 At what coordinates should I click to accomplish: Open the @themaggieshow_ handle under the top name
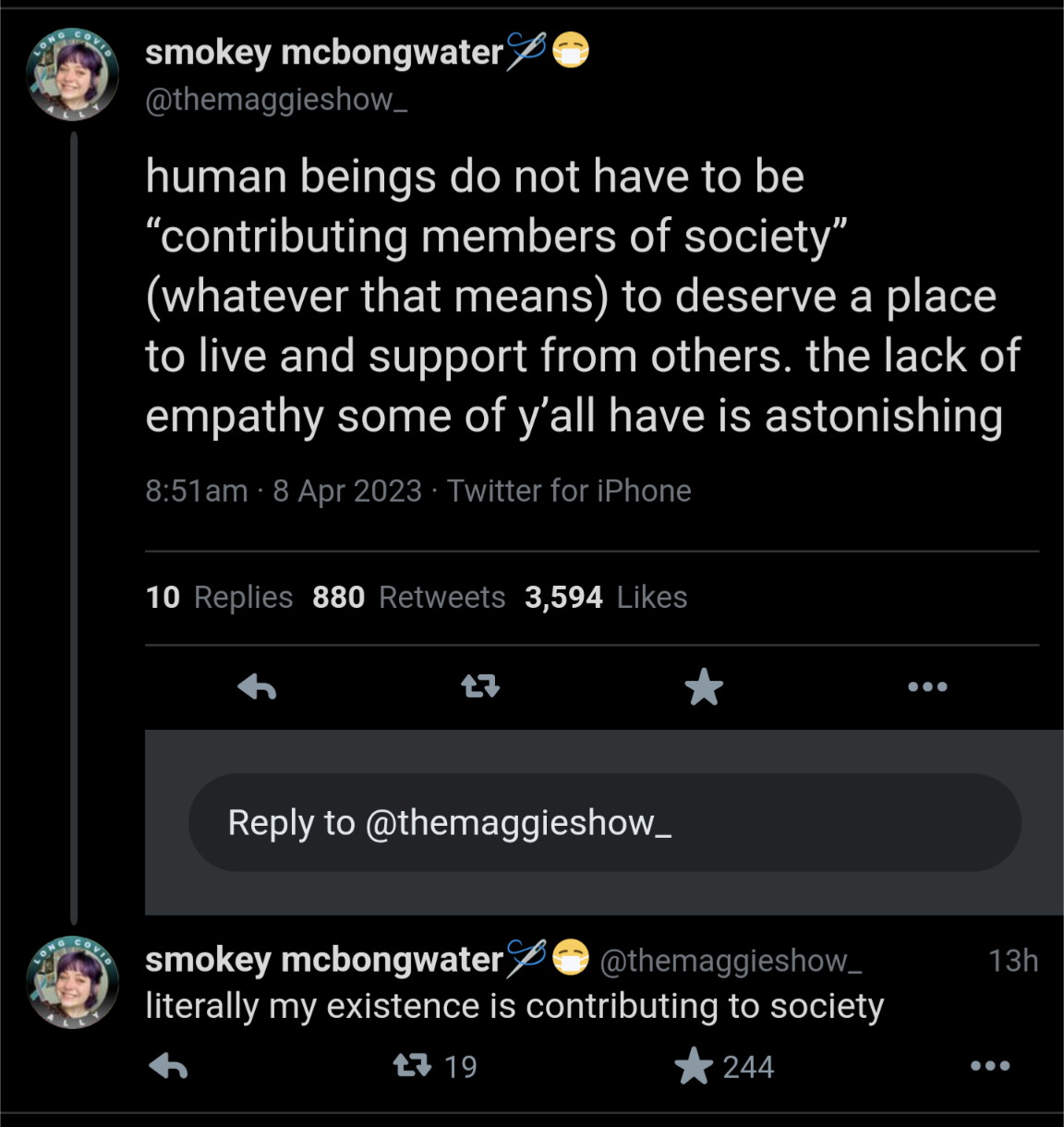(276, 100)
